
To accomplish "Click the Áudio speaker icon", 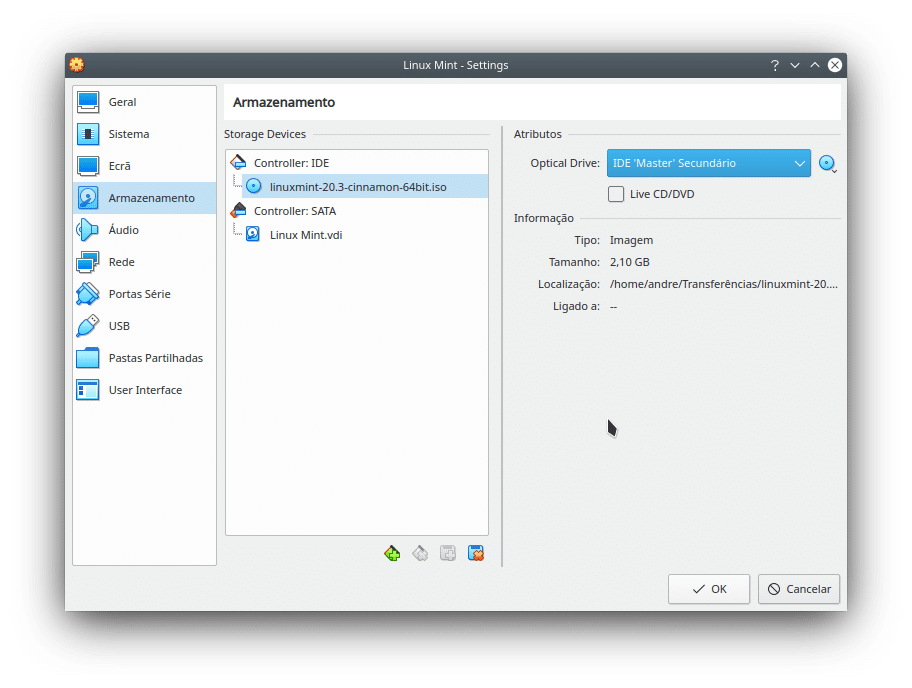I will pyautogui.click(x=88, y=230).
